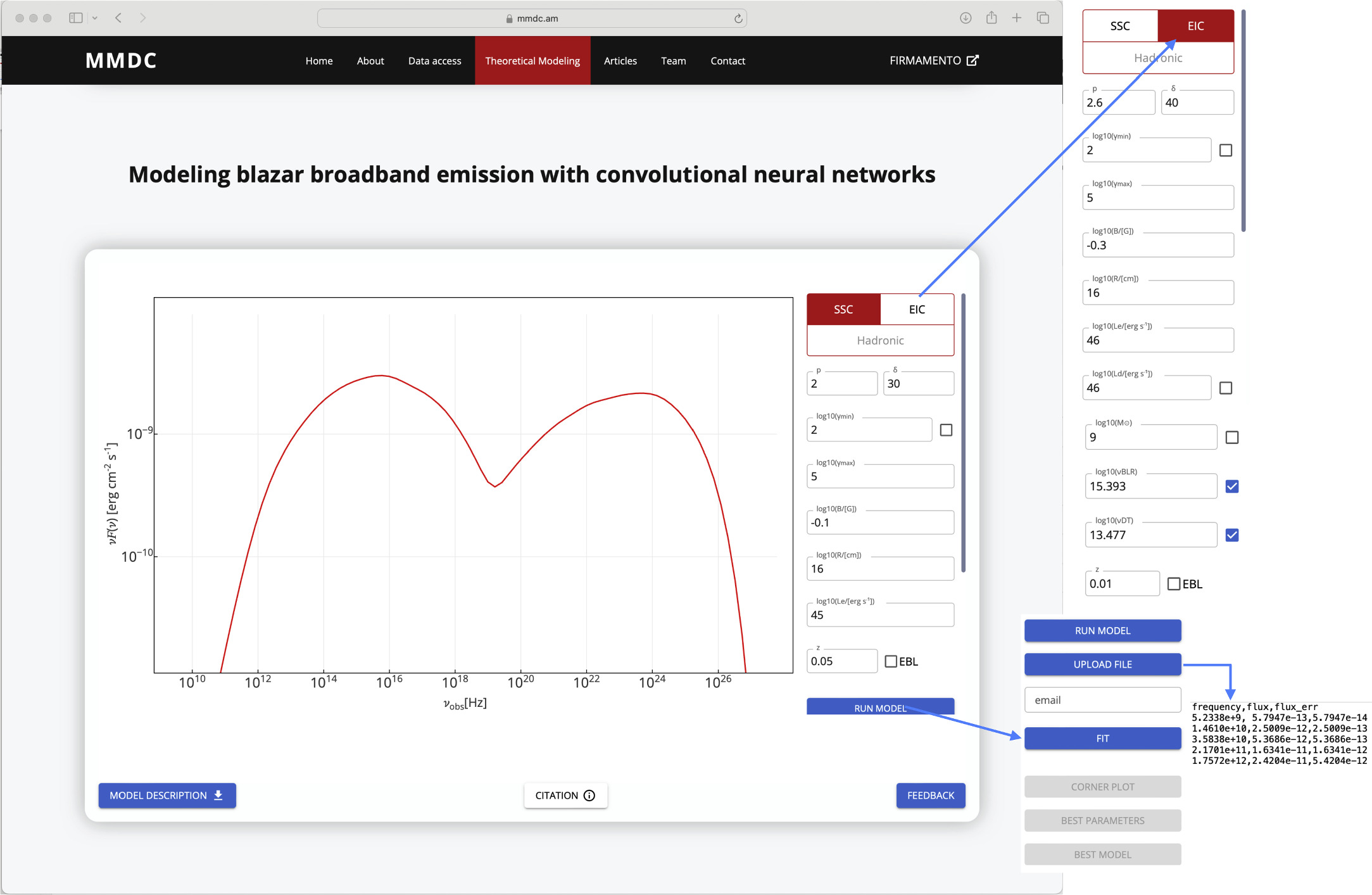Enable the log10(γmin) checkbox in the SSC panel
1372x895 pixels.
[946, 430]
